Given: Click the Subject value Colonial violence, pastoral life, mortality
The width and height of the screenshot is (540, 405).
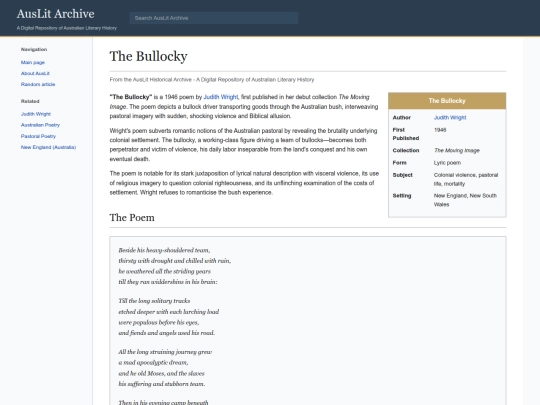Looking at the screenshot, I should pos(466,179).
